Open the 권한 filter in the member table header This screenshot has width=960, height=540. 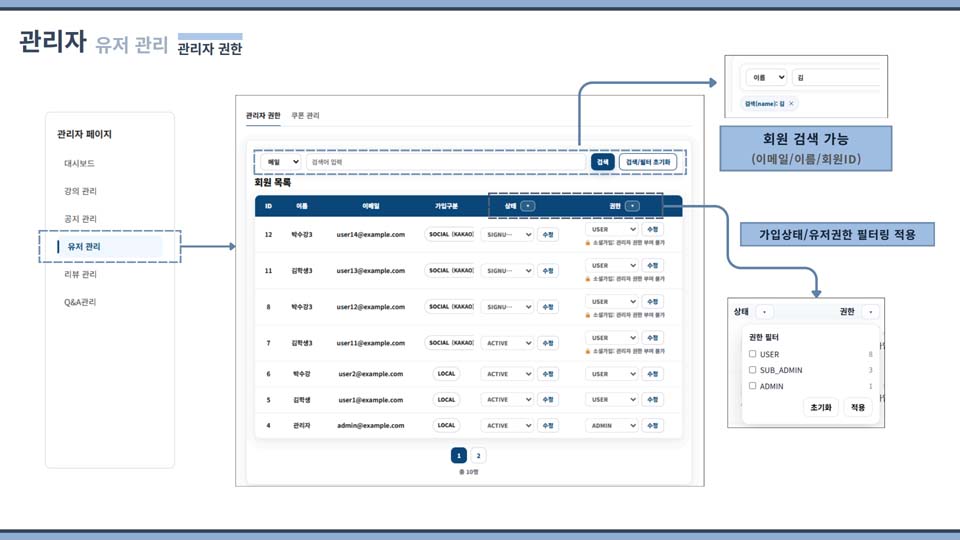pos(631,206)
